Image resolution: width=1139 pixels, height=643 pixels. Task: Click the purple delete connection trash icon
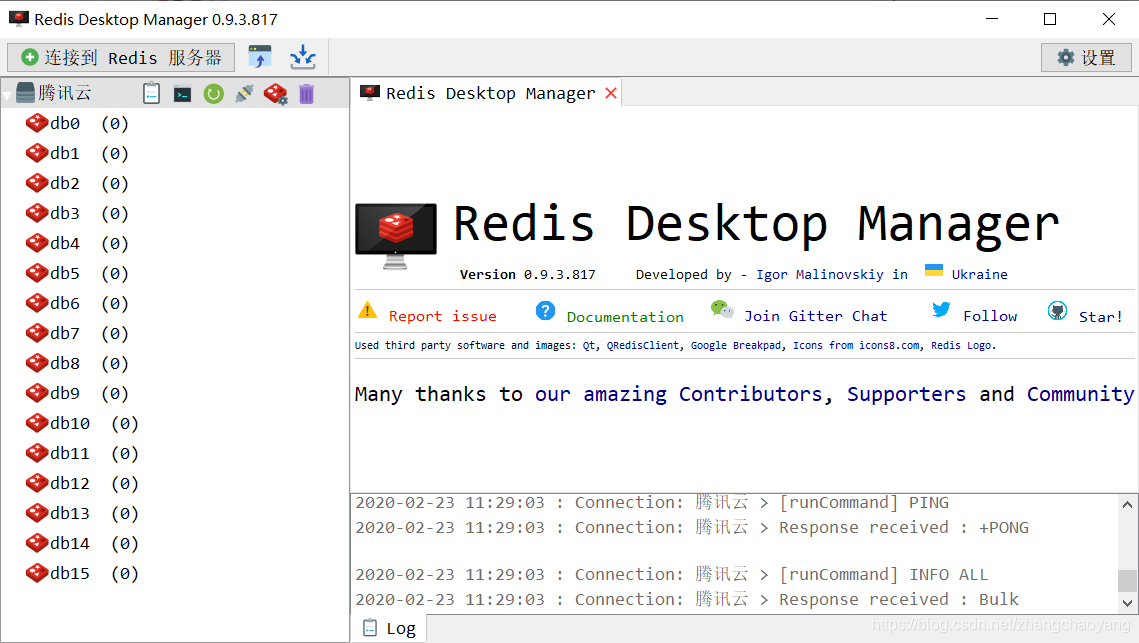point(307,94)
